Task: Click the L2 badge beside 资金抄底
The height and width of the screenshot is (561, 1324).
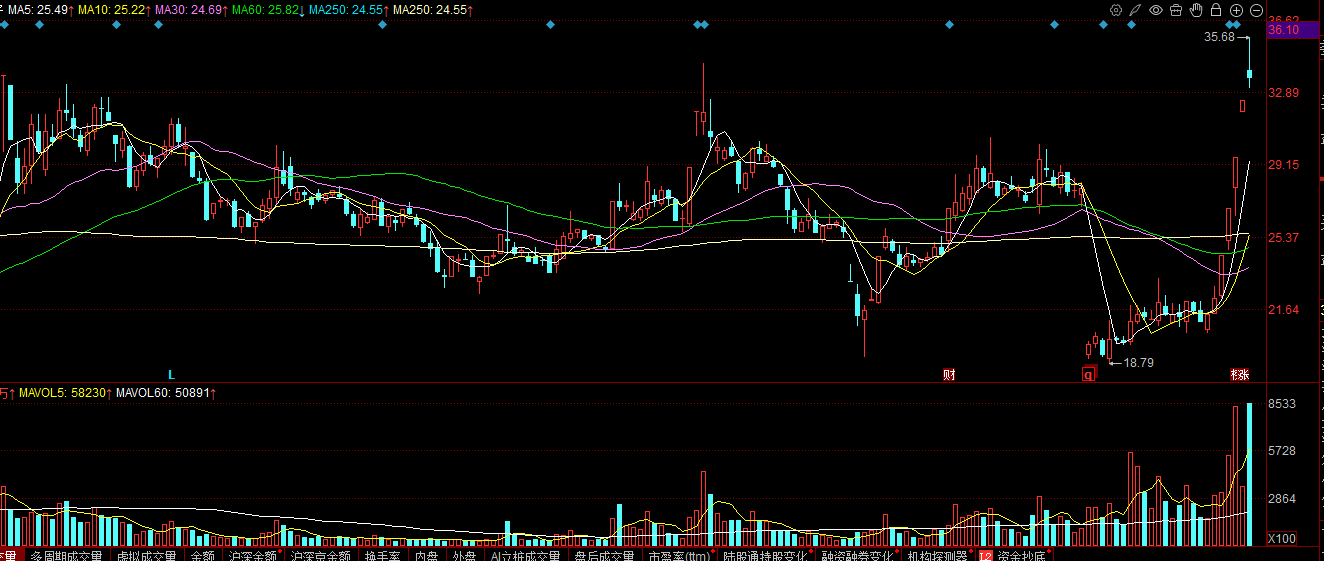Action: click(985, 556)
